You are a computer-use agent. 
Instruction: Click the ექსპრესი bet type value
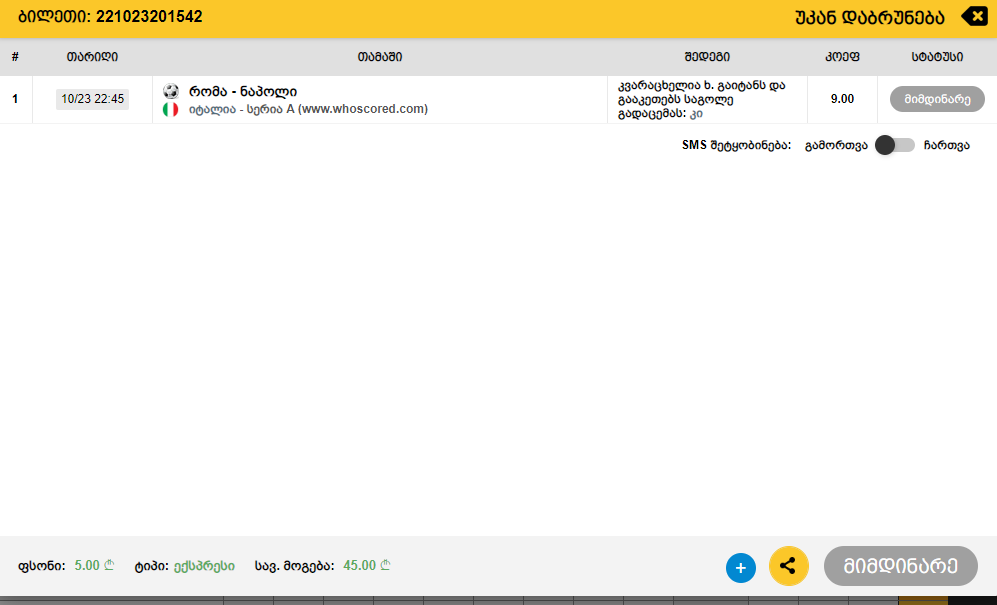(204, 566)
